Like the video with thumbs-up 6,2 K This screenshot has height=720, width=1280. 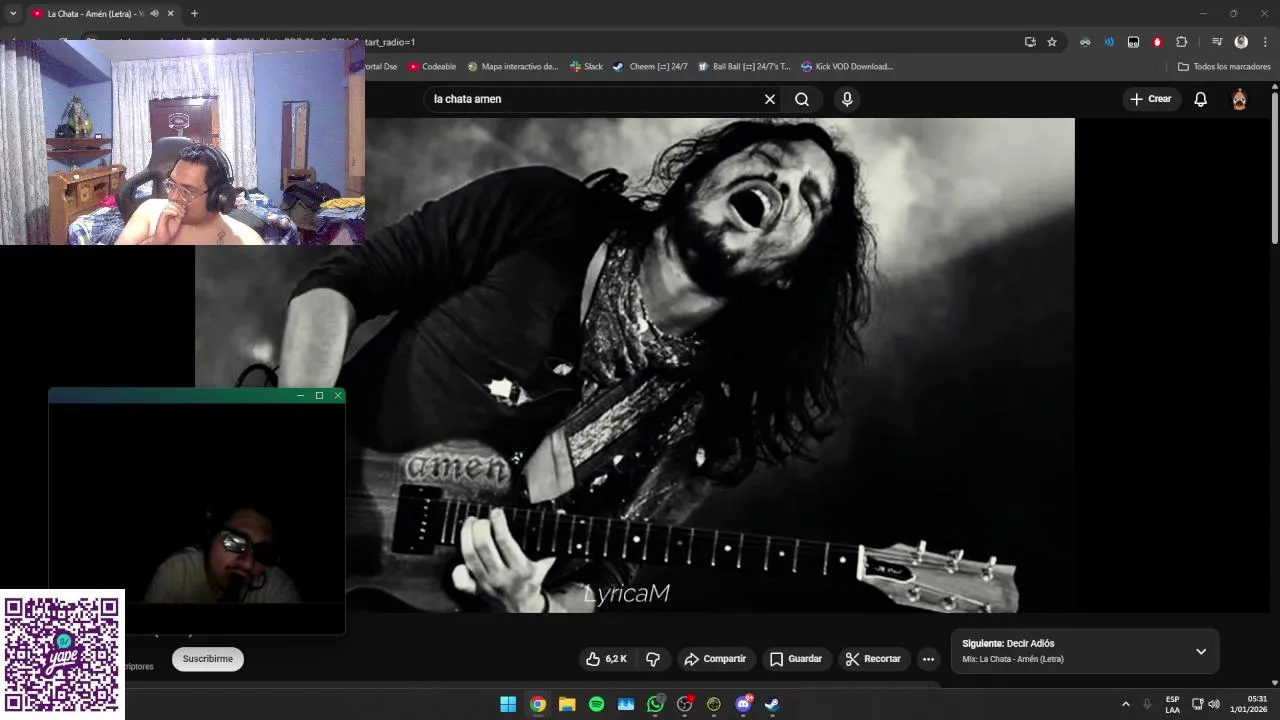(606, 659)
